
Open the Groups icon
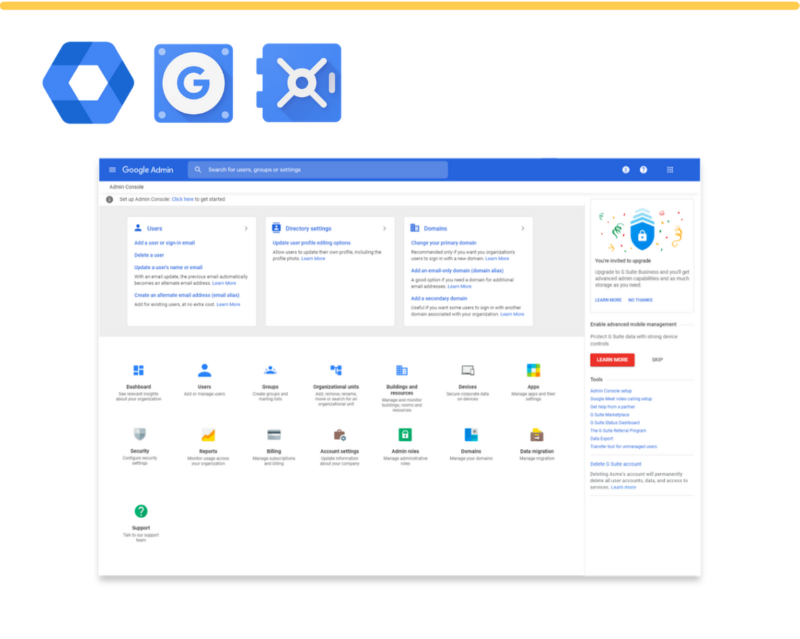point(270,370)
